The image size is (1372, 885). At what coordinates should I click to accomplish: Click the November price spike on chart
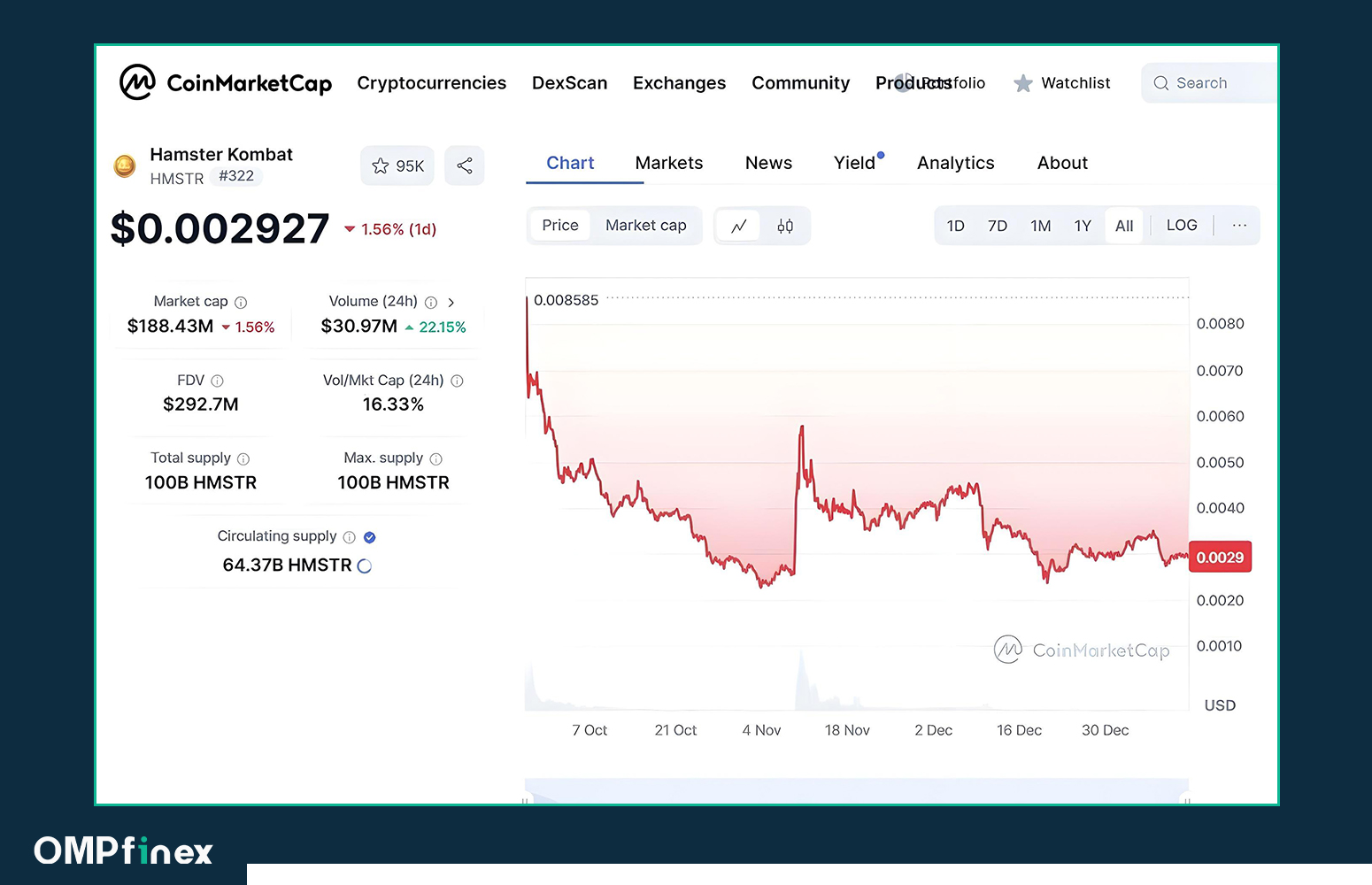802,430
